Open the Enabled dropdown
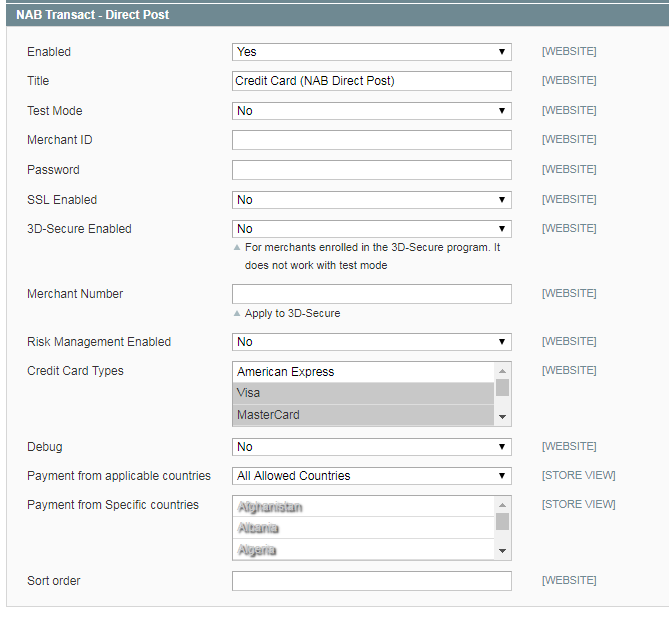The width and height of the screenshot is (669, 617). pyautogui.click(x=371, y=52)
